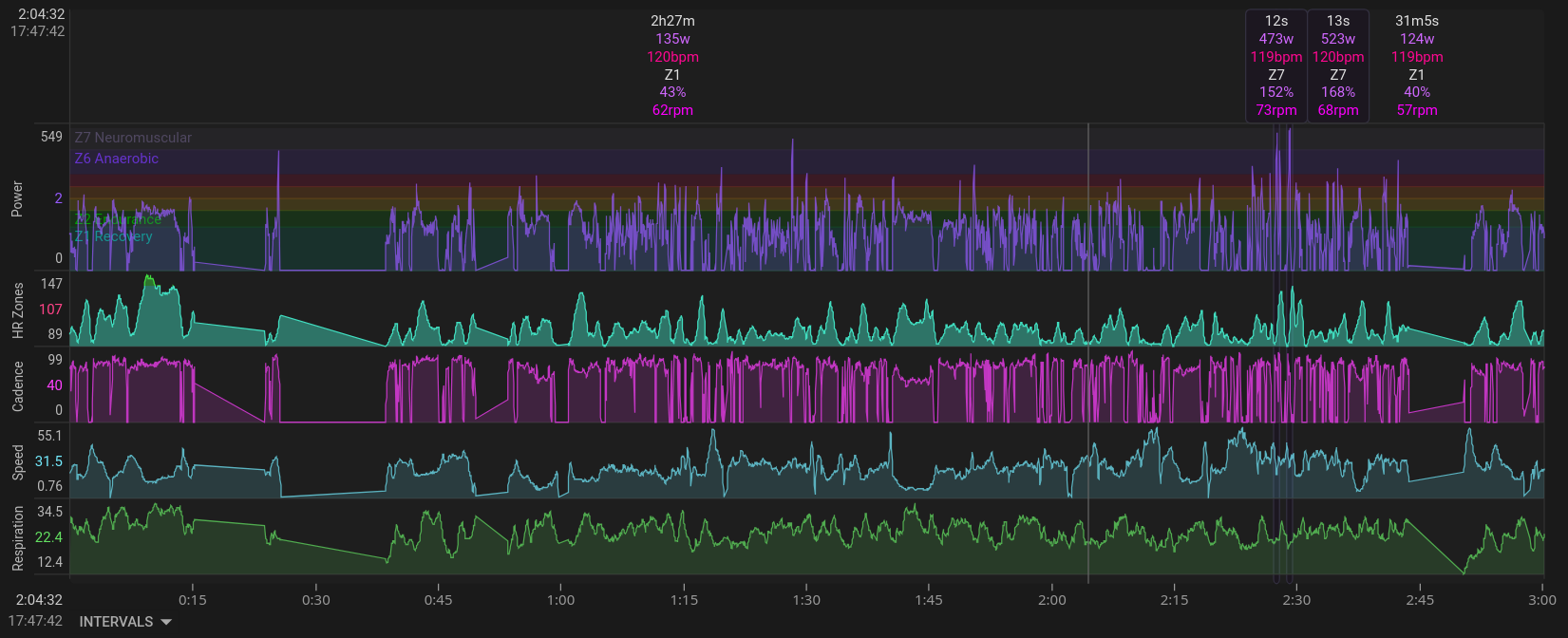Click the 22.4 respiration cursor value
1568x638 pixels.
click(48, 537)
